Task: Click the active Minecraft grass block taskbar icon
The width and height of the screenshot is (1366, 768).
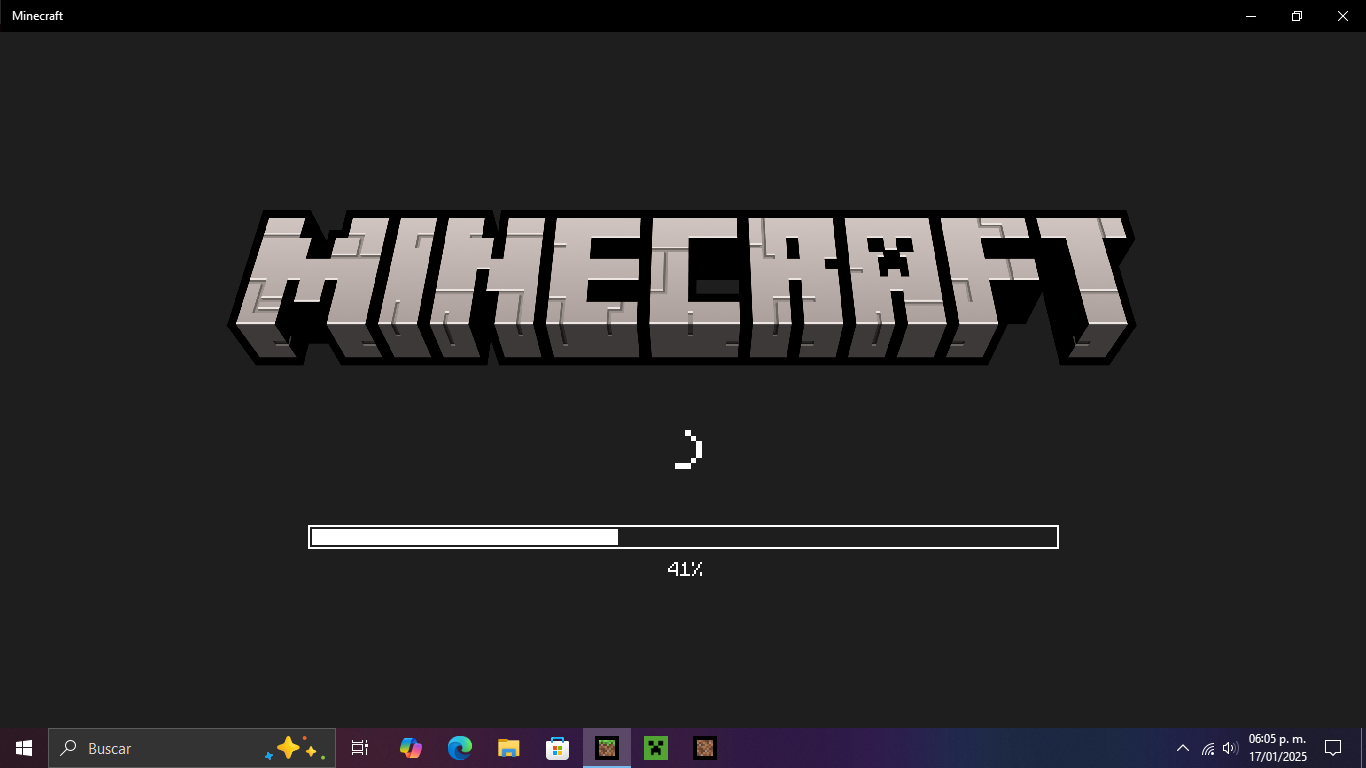Action: pos(606,748)
